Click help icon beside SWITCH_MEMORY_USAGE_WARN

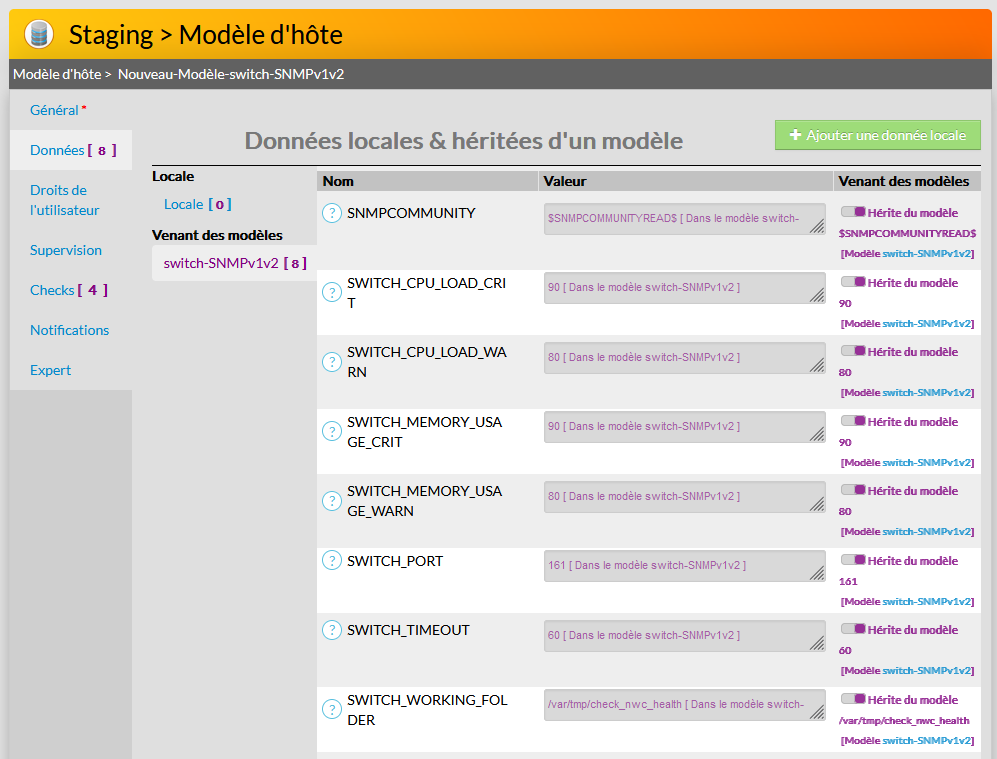point(332,500)
